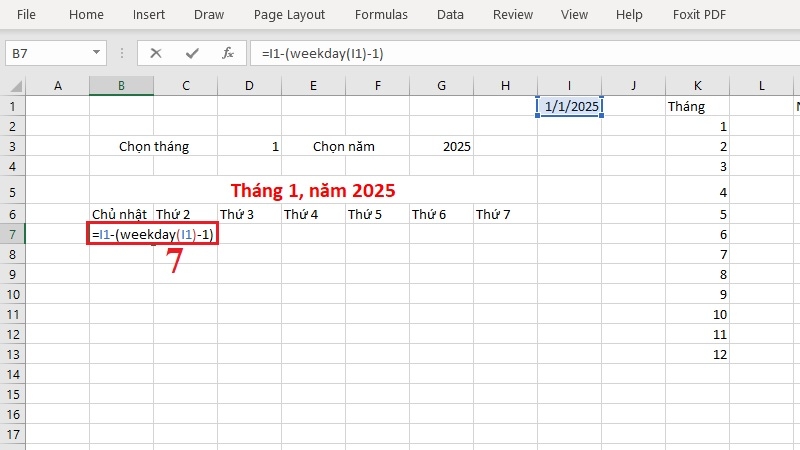This screenshot has width=800, height=450.
Task: Click the B7 Name Box field
Action: [x=48, y=53]
